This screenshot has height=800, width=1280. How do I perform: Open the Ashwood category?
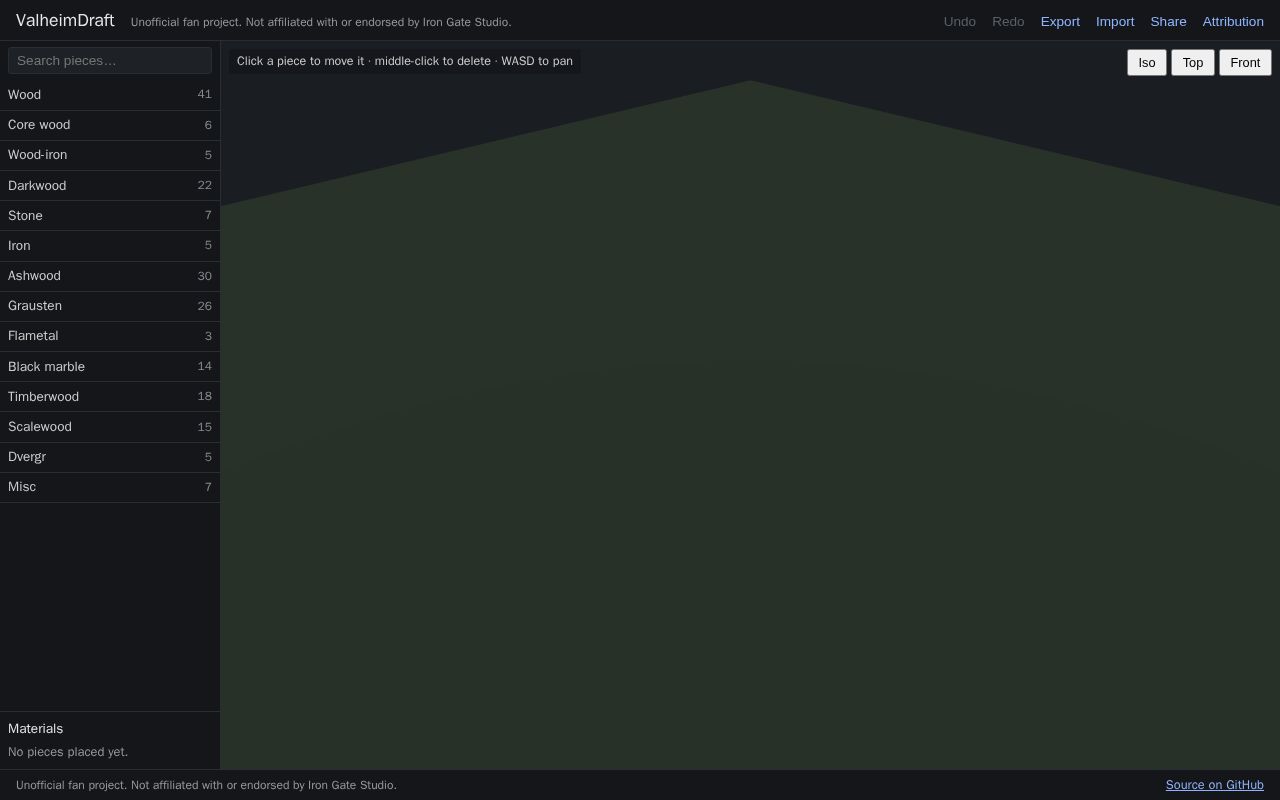pos(110,276)
